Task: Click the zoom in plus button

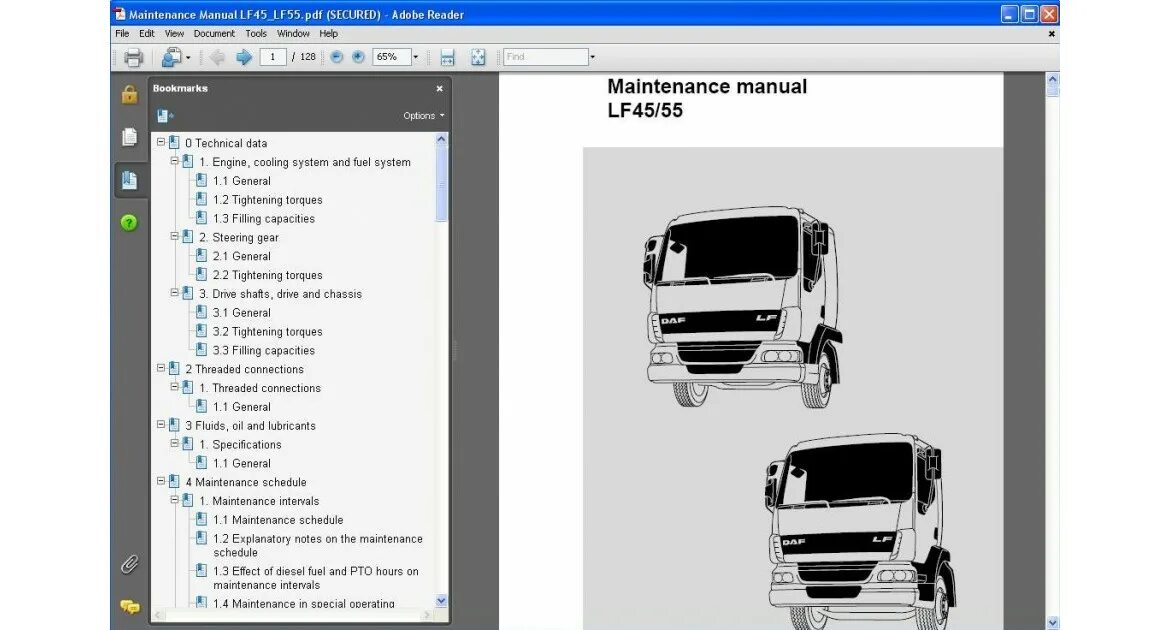Action: tap(358, 57)
